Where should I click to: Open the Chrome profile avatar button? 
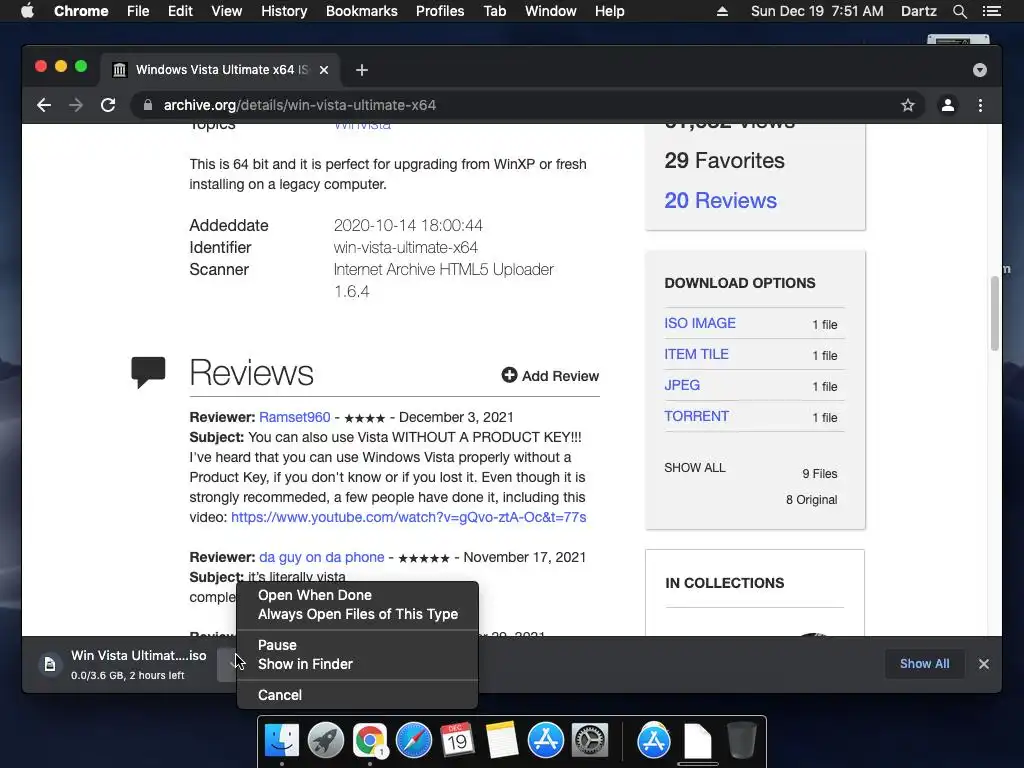click(x=948, y=105)
